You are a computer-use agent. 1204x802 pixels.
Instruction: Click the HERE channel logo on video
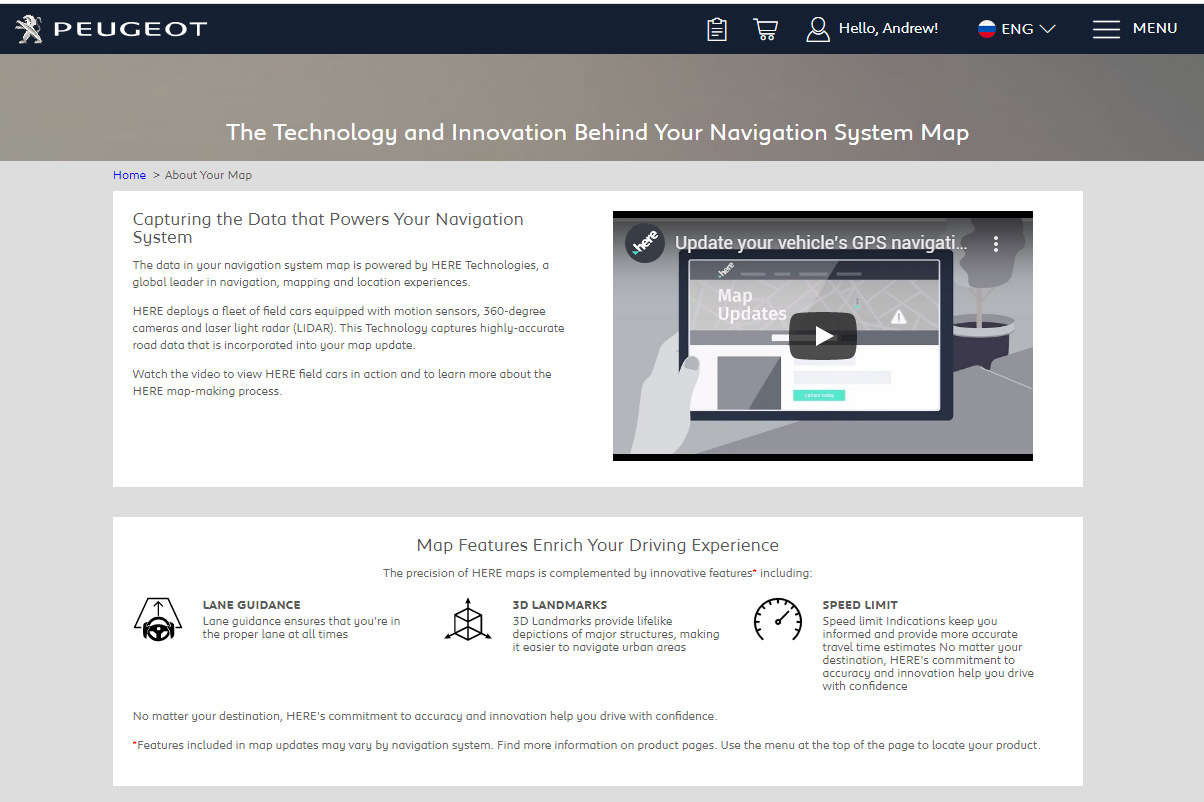645,243
